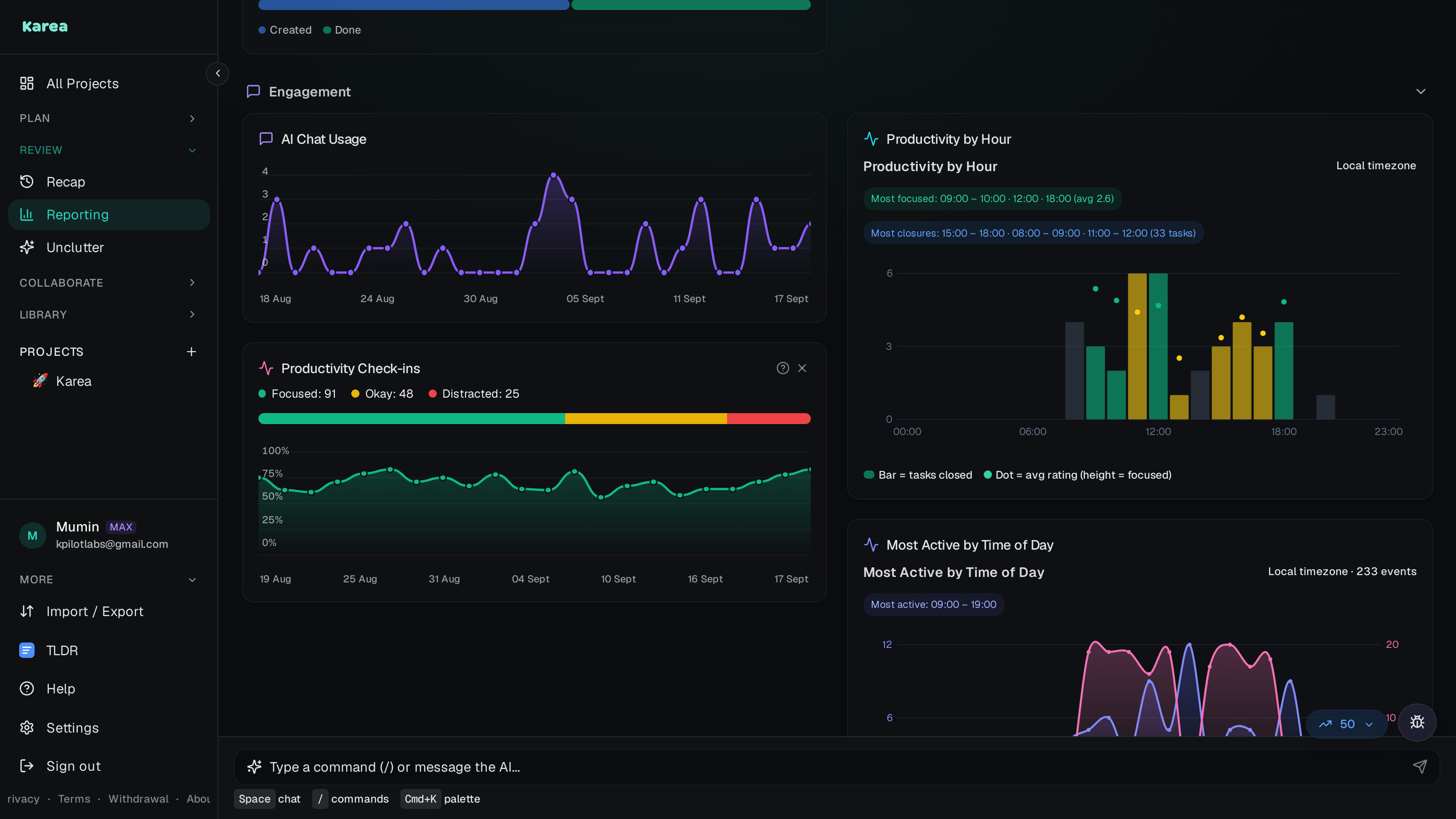Open the Terms link in footer
Screen dimensions: 1456x819
(74, 799)
